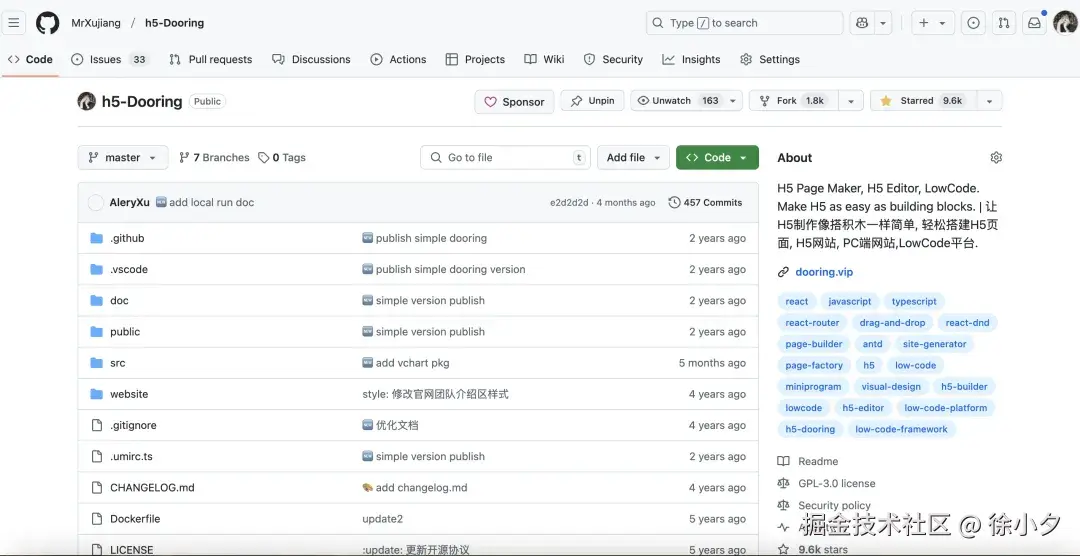
Task: Open the issues icon in the header
Action: 973,23
